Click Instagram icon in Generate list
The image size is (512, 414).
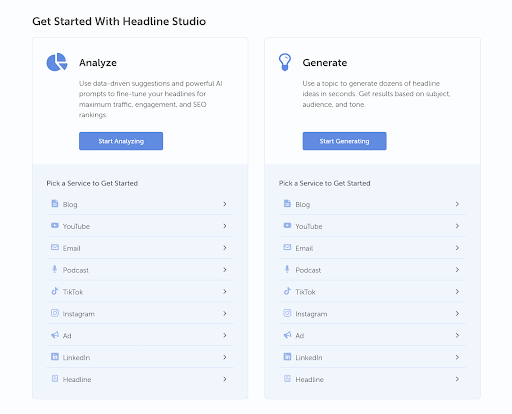pos(287,313)
